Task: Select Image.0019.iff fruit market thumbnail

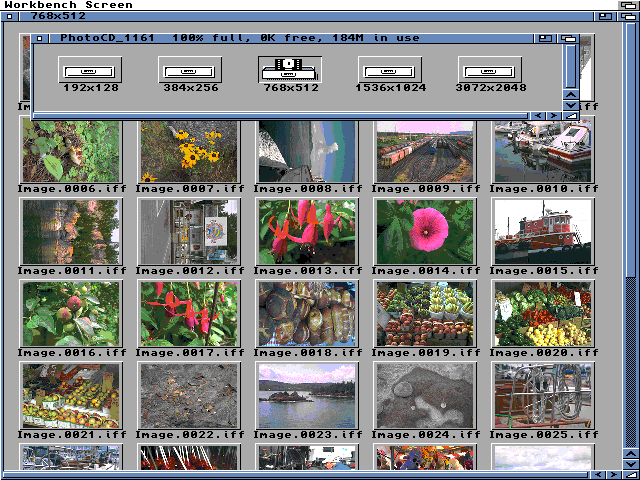Action: 425,313
